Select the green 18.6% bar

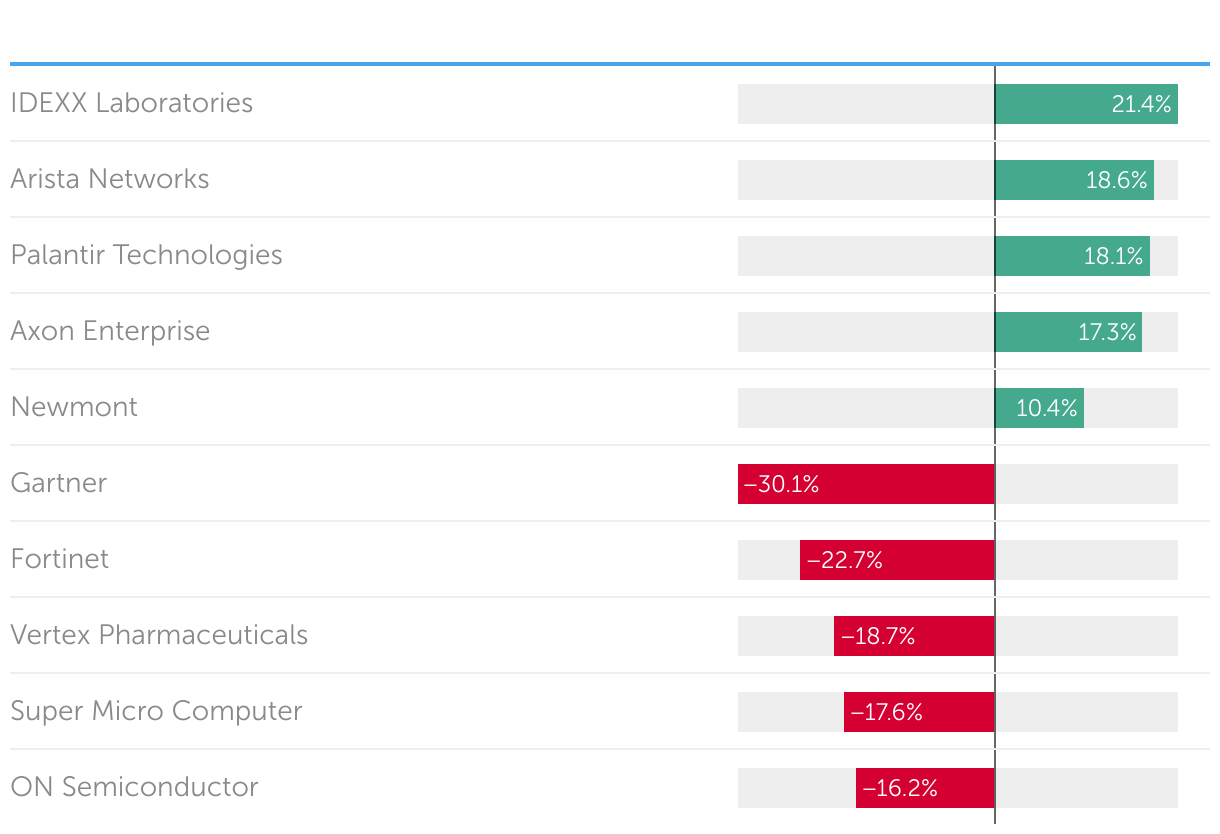point(1074,180)
